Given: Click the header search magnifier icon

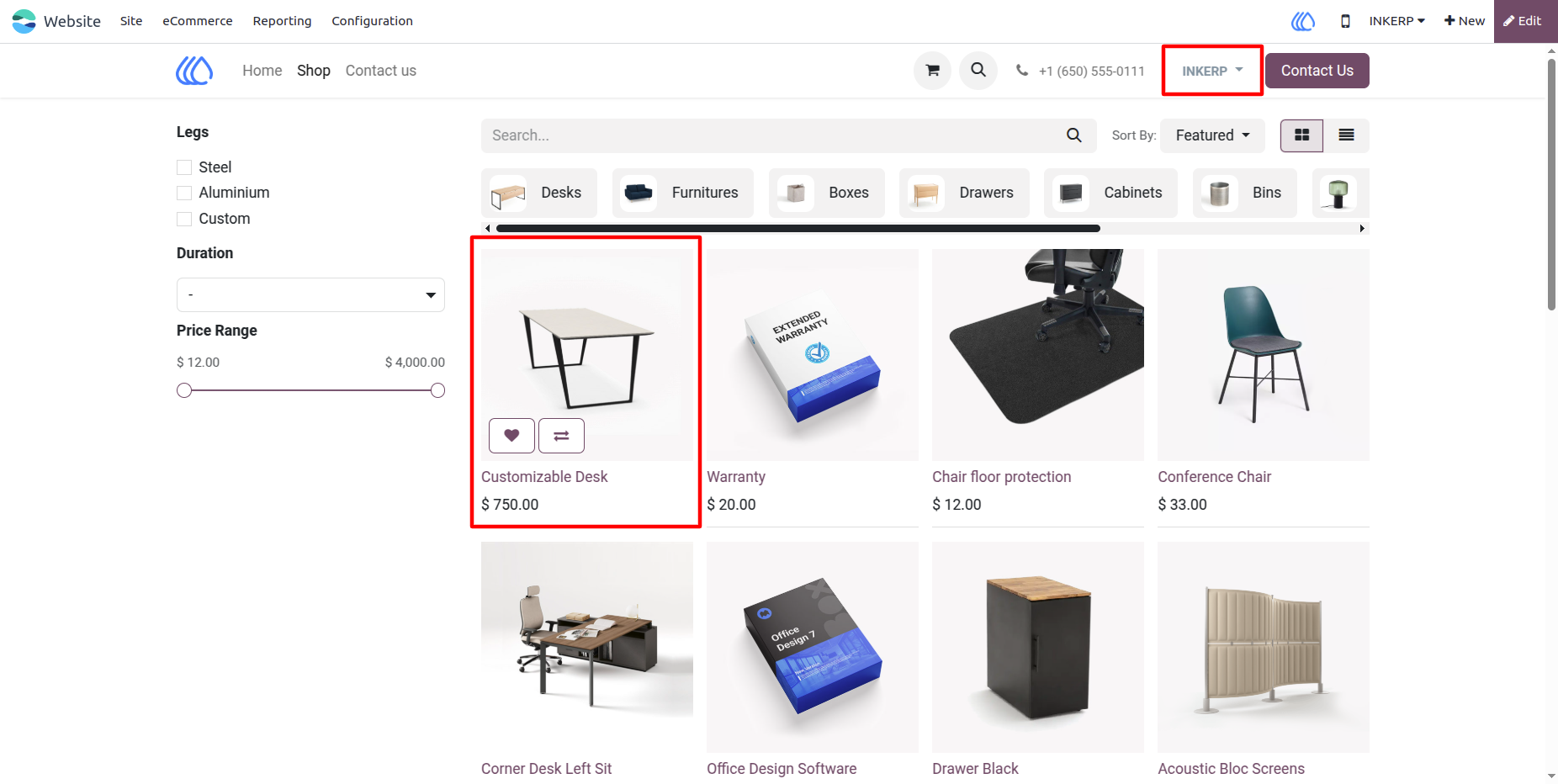Looking at the screenshot, I should pyautogui.click(x=978, y=71).
